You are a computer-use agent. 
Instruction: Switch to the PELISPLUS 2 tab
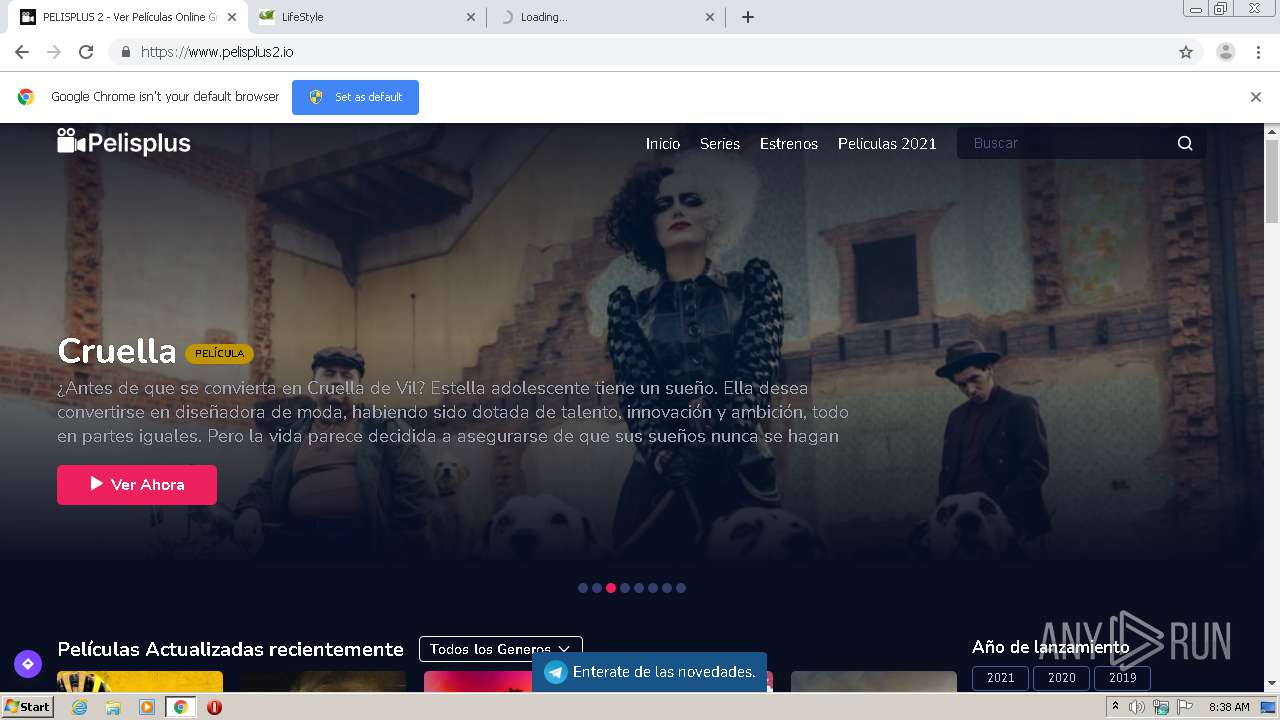(x=128, y=17)
